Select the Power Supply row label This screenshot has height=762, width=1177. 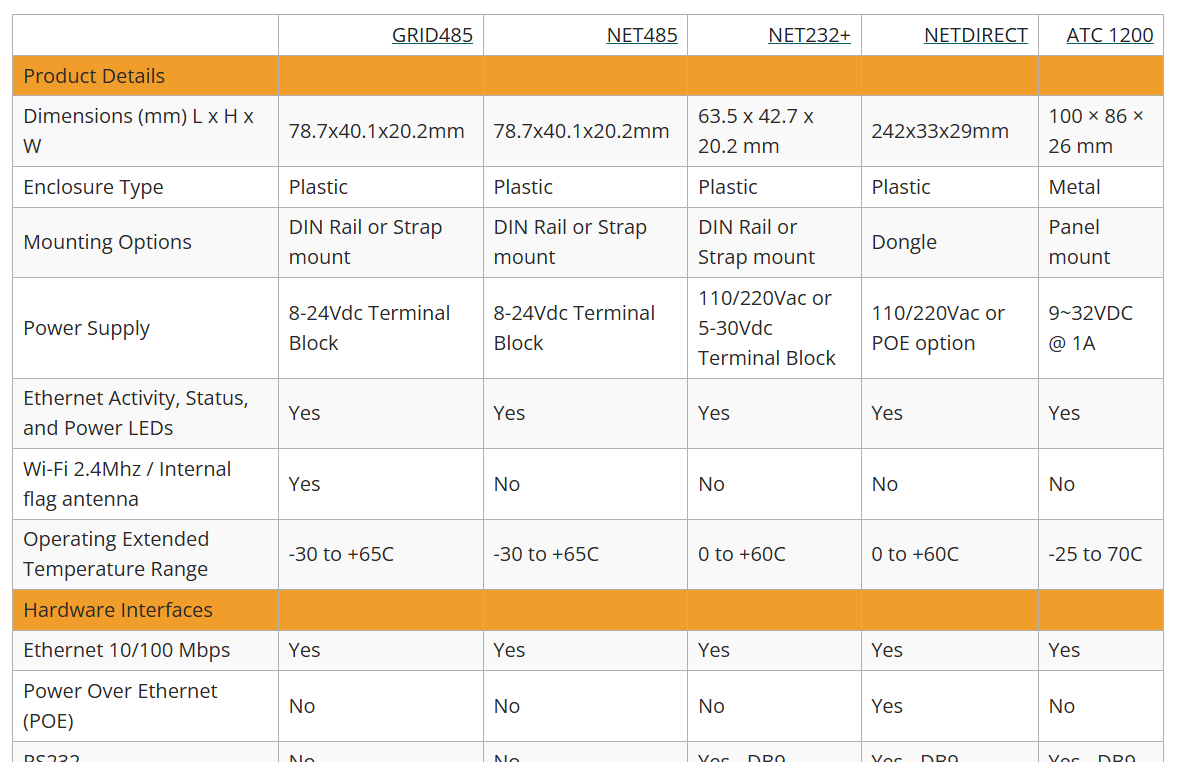[146, 328]
